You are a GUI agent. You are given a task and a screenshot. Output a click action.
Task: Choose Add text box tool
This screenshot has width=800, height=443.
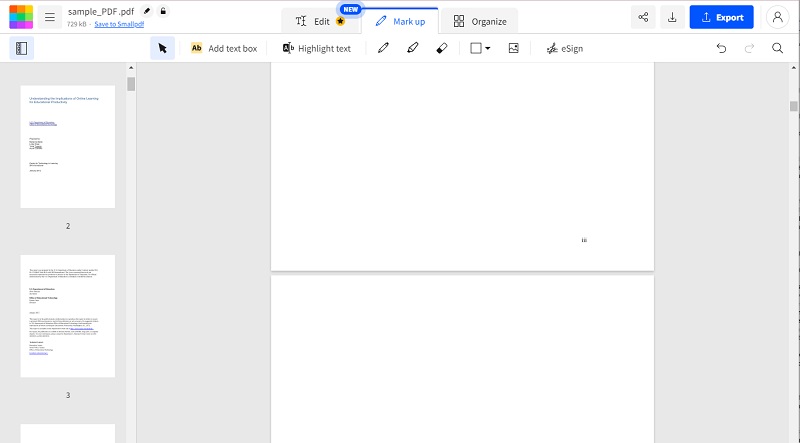[224, 48]
